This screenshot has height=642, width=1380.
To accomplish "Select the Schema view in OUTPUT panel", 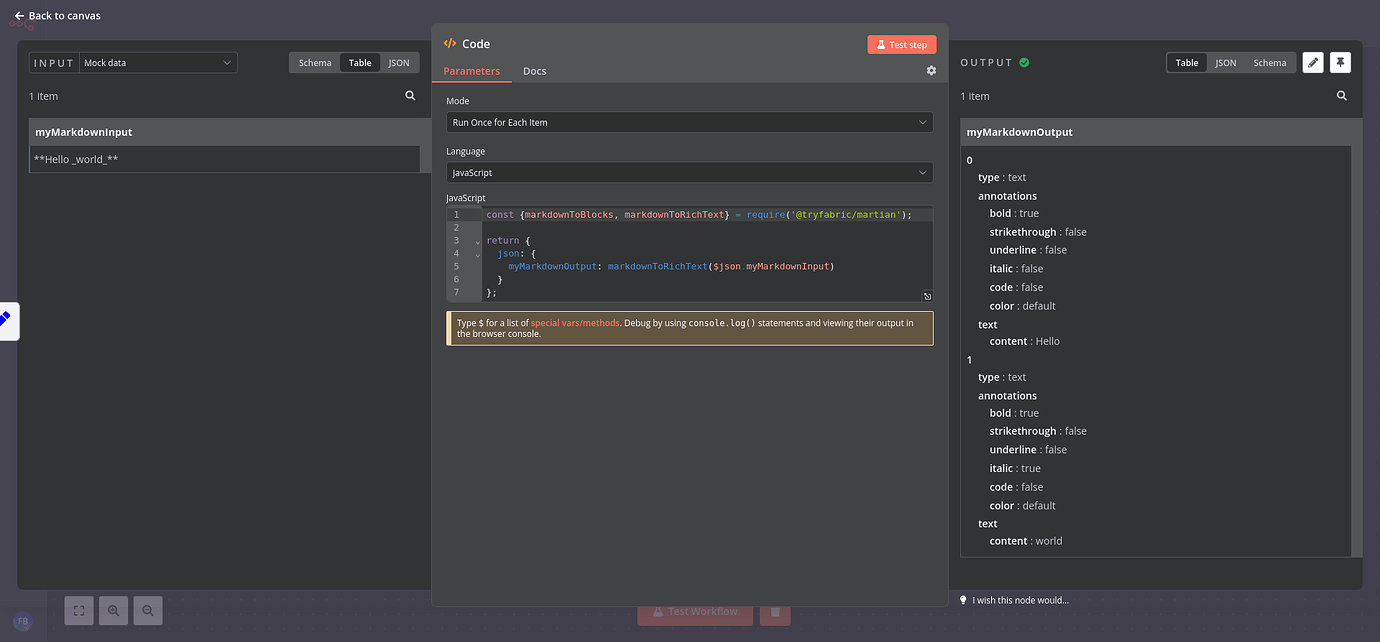I will (1269, 62).
